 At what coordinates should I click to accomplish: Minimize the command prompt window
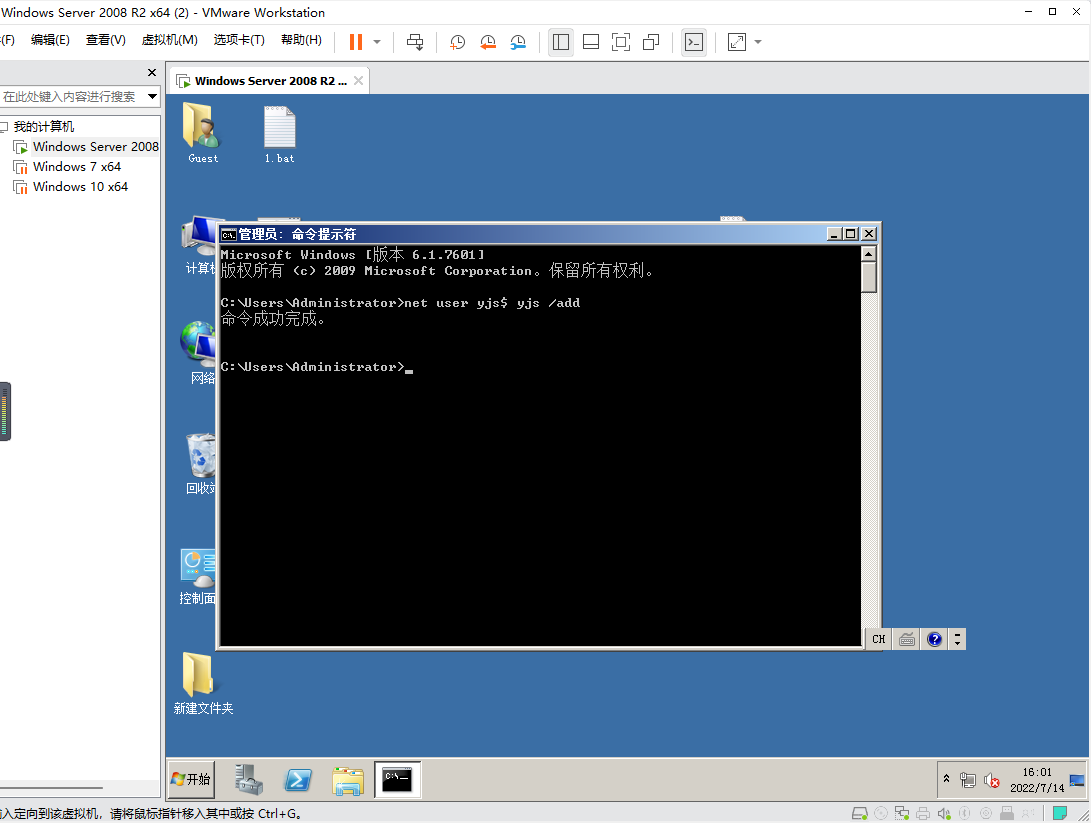coord(834,234)
